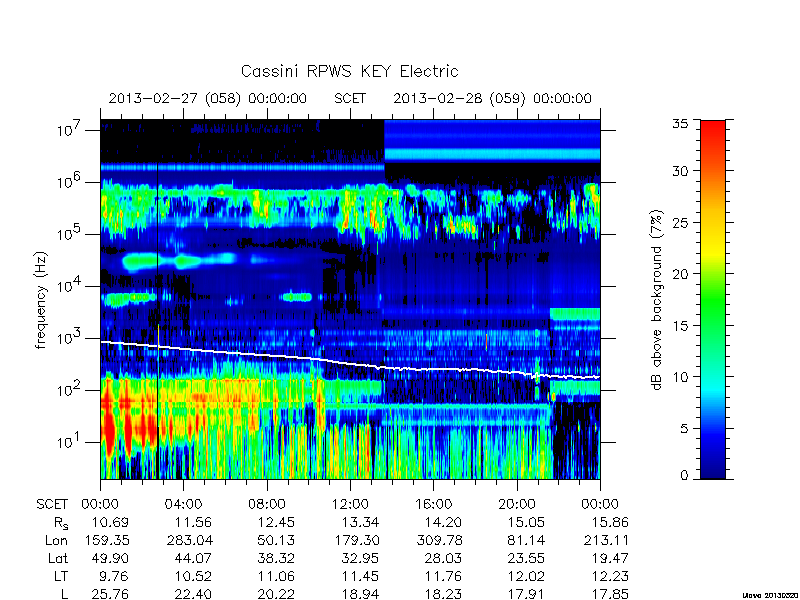Select the end date "2013-02-28 (059) 00:00:00"
This screenshot has width=800, height=600.
(x=492, y=98)
